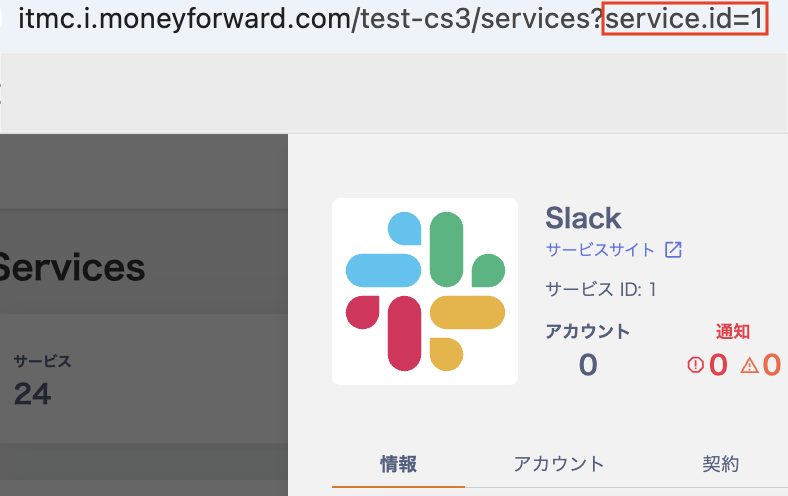Select the 契約 tab
788x496 pixels.
(720, 463)
